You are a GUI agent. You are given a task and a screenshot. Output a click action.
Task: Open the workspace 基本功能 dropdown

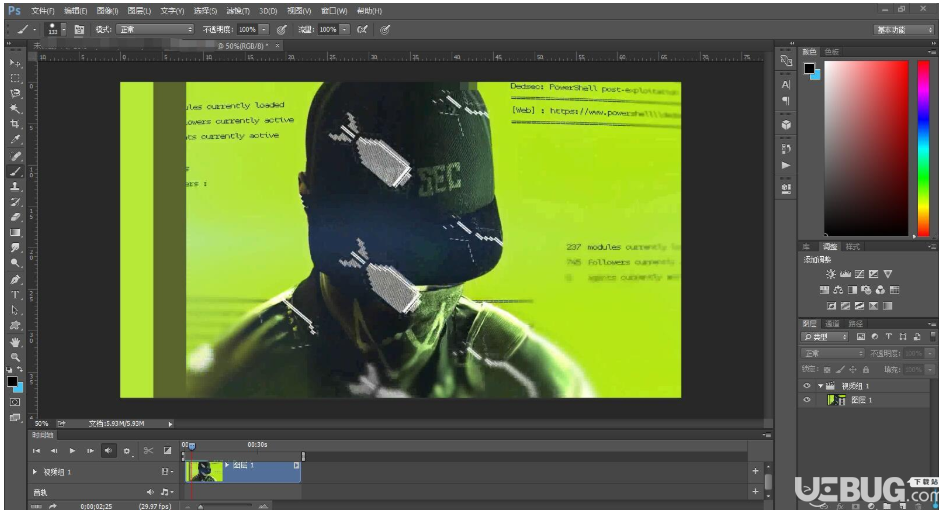(x=903, y=29)
